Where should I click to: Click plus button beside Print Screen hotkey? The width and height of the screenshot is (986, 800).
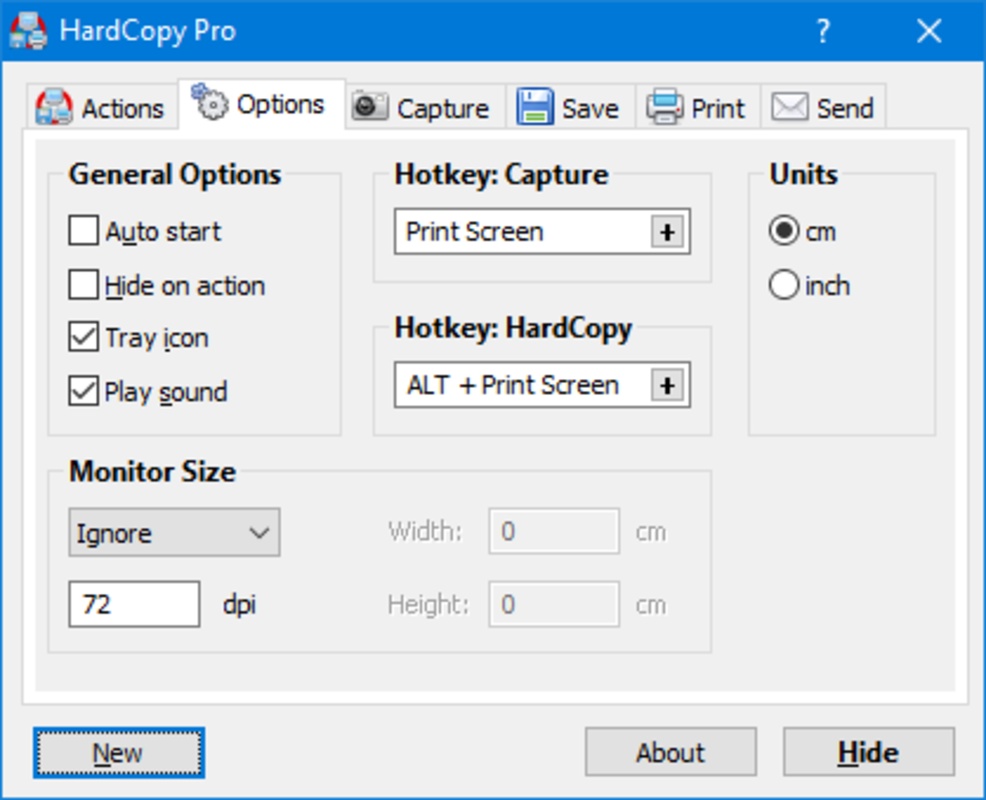[x=666, y=232]
